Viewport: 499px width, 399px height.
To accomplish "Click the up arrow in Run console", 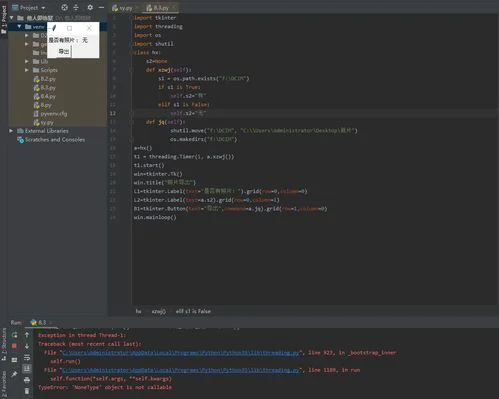I will click(27, 335).
